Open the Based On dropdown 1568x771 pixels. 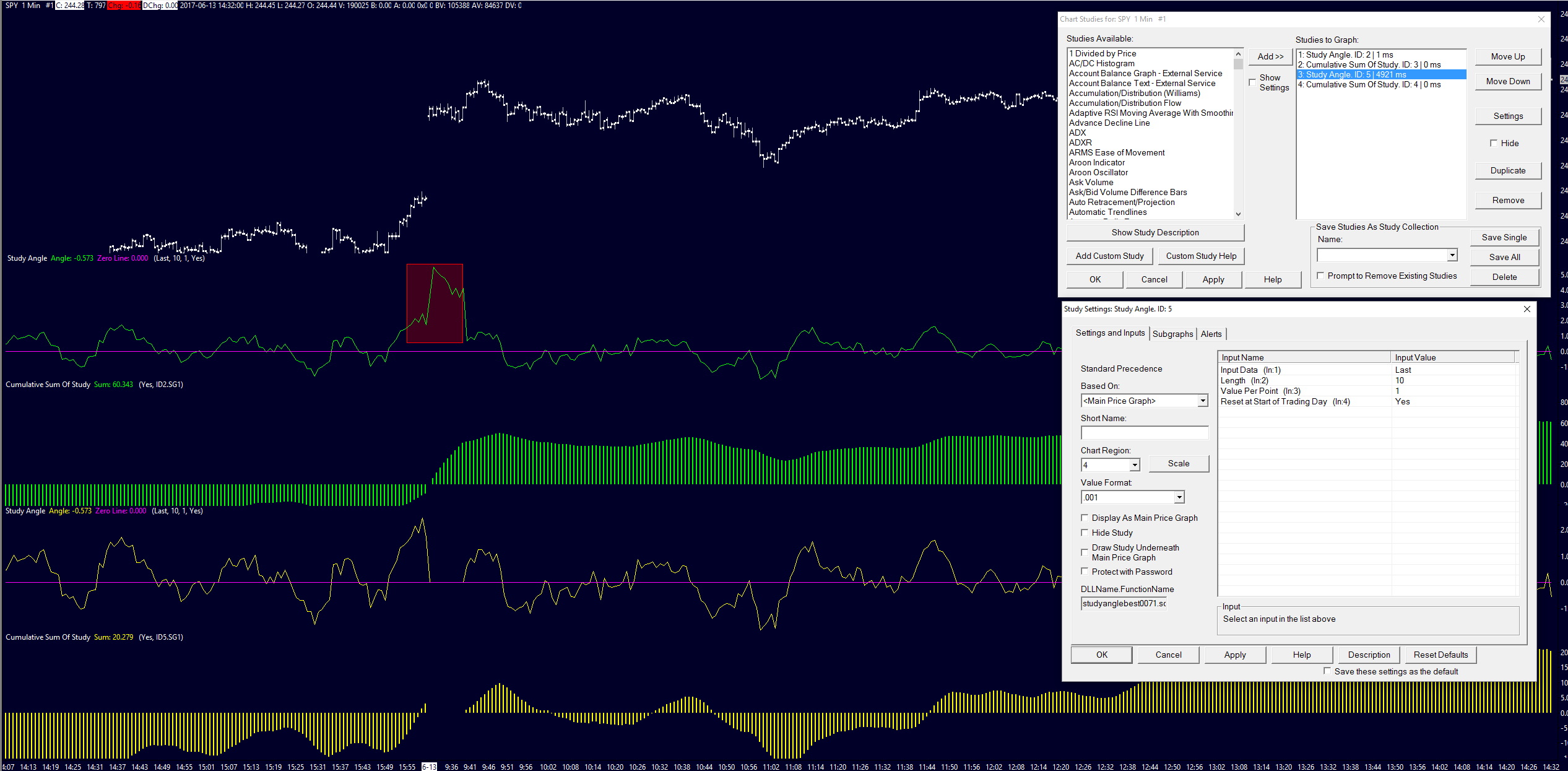(1202, 401)
